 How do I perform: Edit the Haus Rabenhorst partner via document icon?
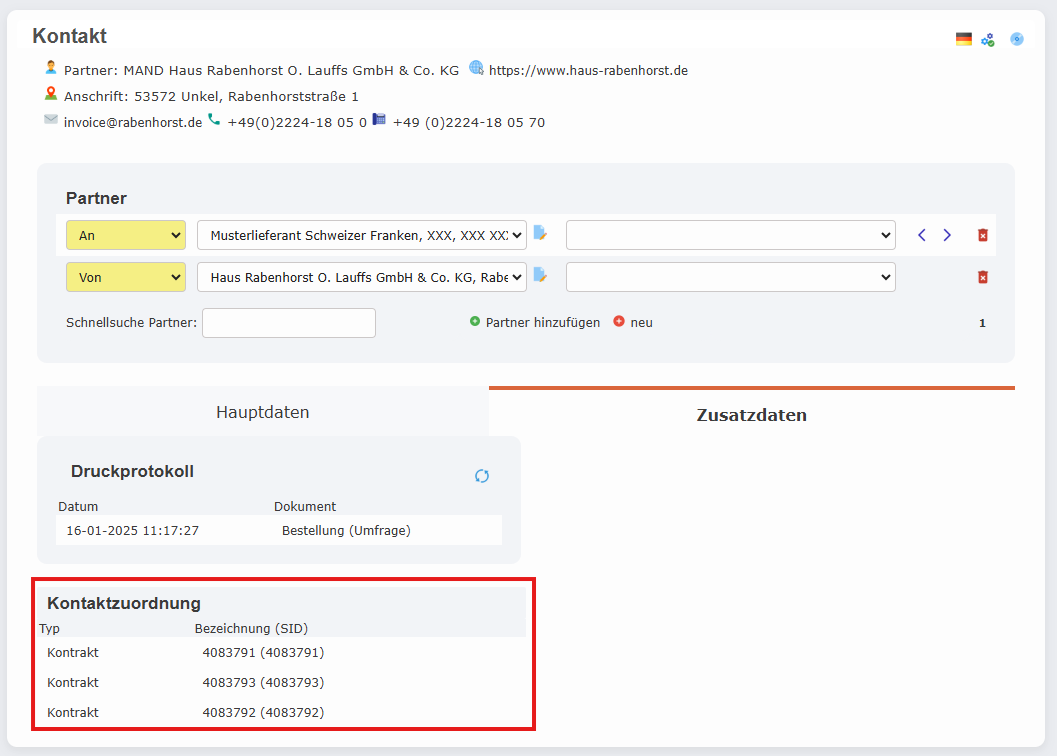(541, 276)
